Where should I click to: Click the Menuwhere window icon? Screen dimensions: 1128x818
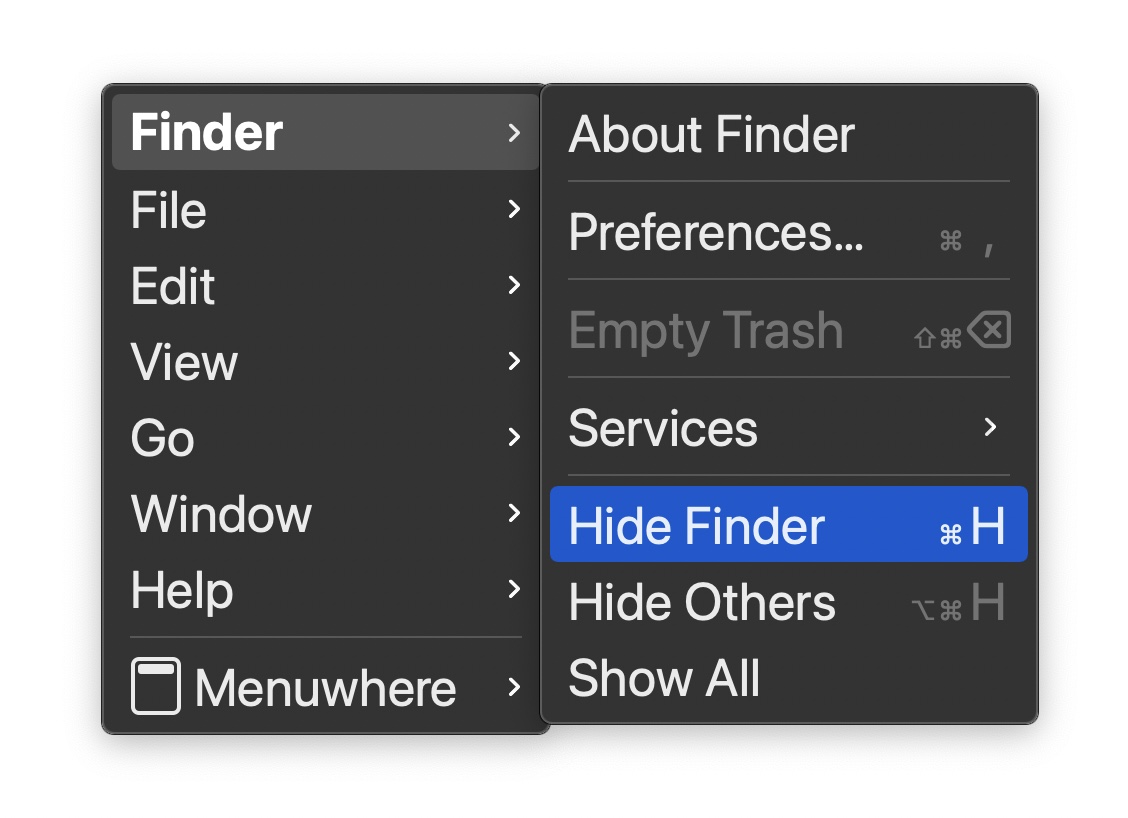tap(155, 686)
